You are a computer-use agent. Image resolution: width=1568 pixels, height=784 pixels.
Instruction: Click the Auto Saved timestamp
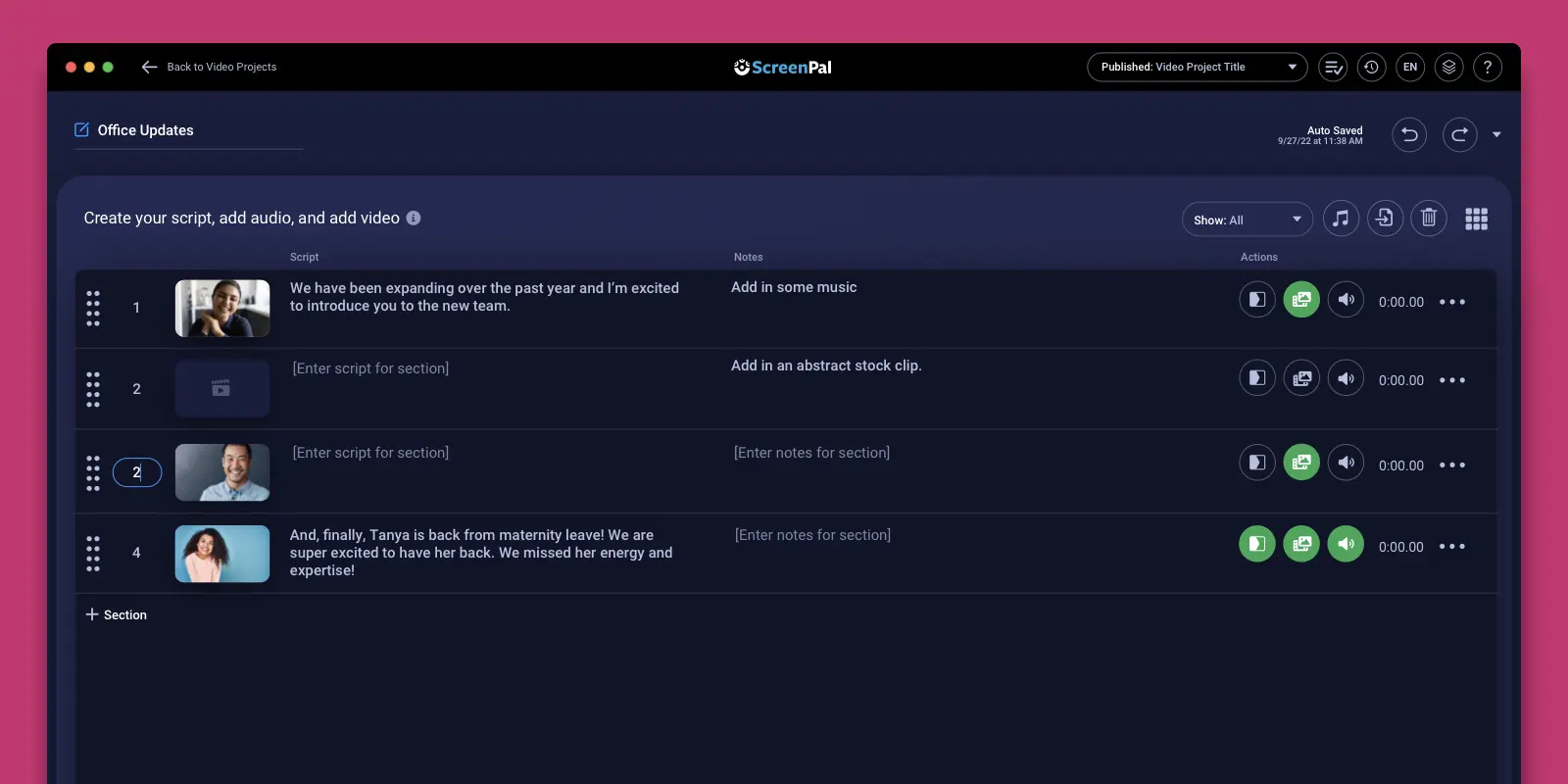pos(1320,135)
